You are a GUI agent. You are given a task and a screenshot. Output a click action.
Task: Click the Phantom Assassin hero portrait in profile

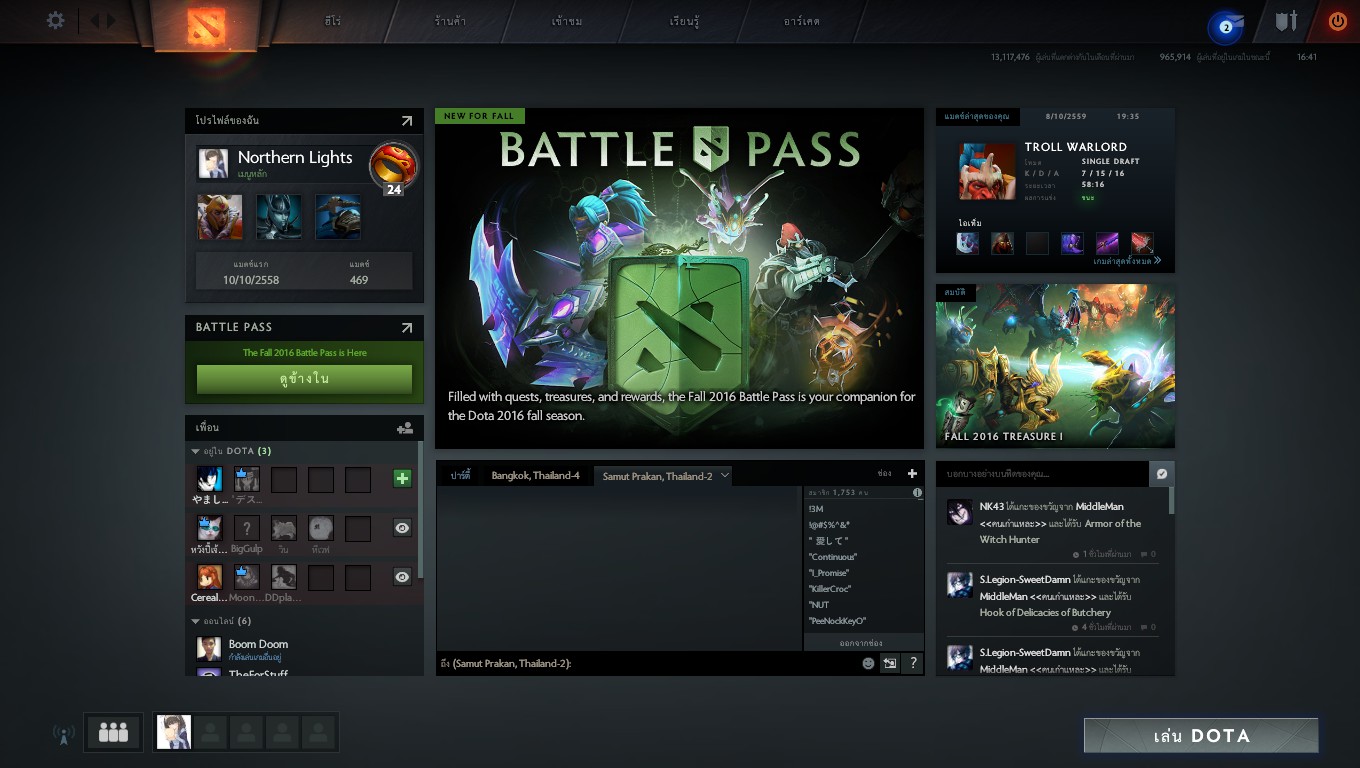tap(279, 217)
